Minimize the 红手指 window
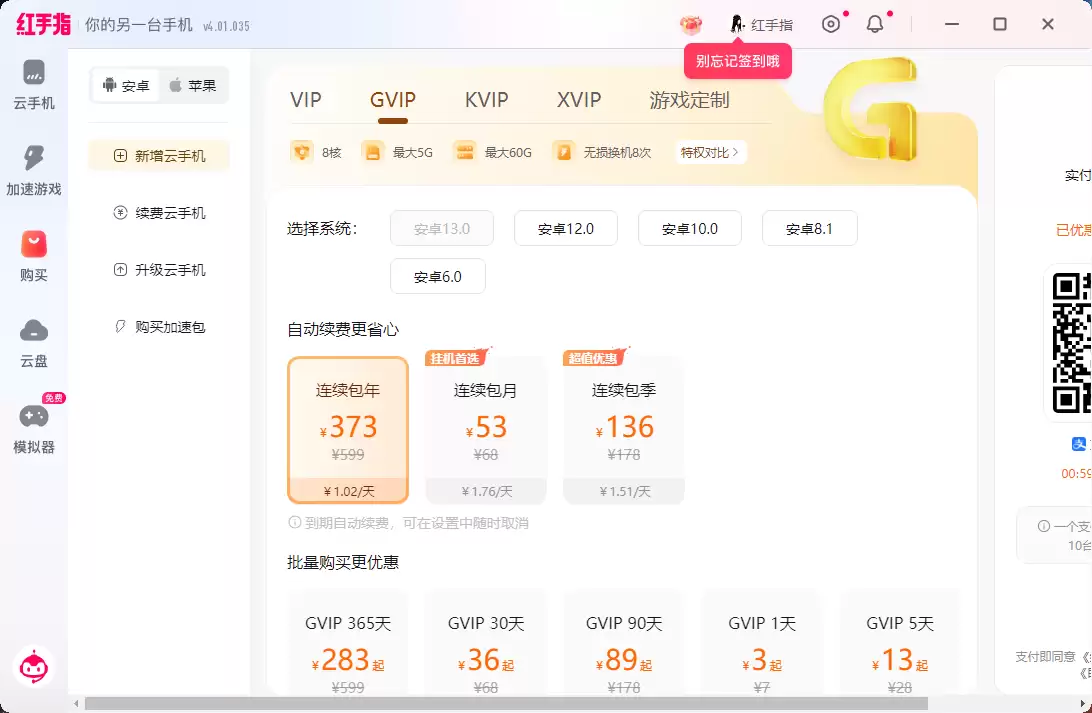 952,24
